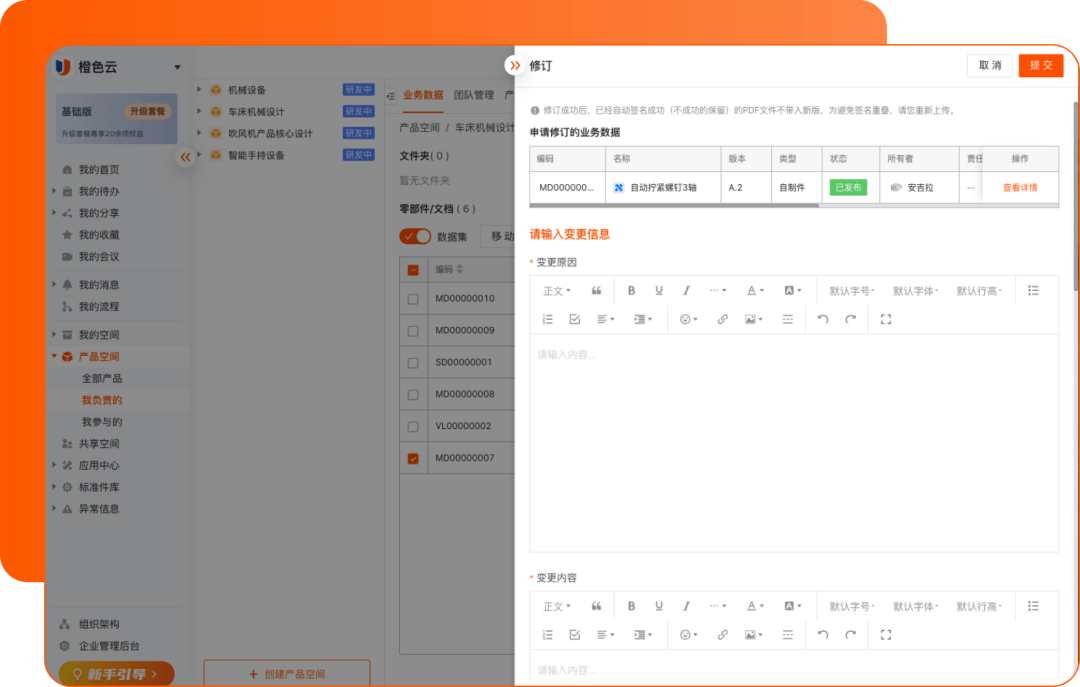Check the box for row MD00000010

(414, 299)
